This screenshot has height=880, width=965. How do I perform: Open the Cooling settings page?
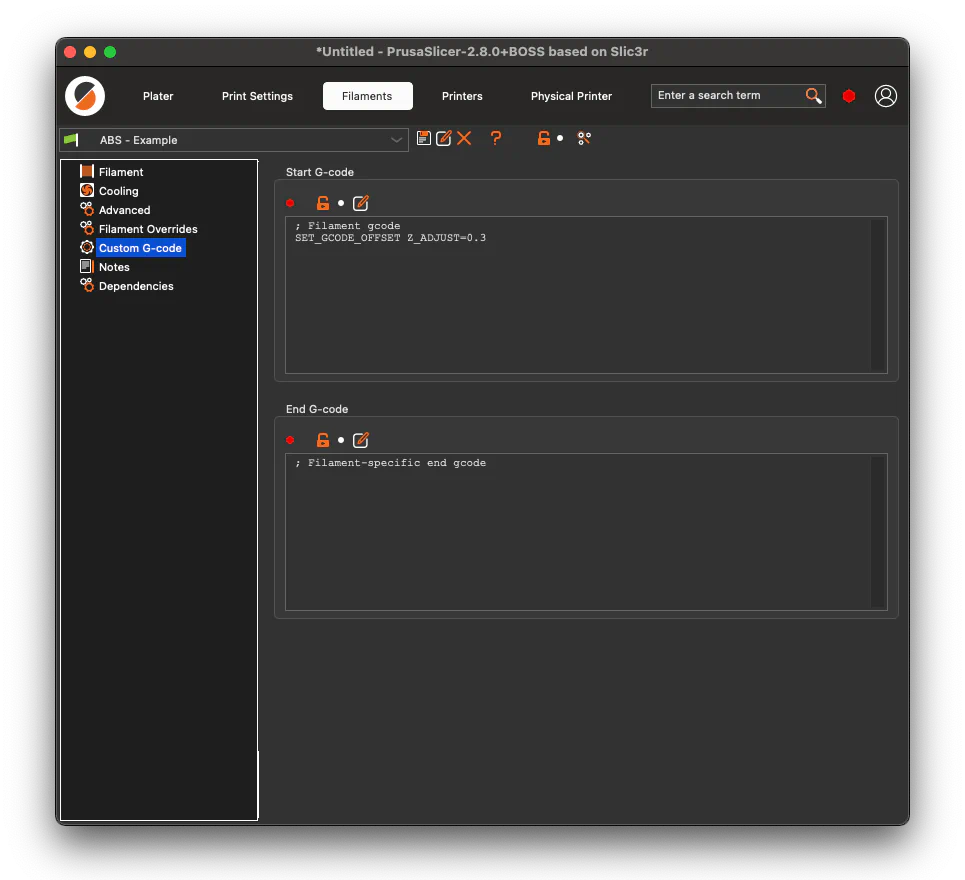118,191
